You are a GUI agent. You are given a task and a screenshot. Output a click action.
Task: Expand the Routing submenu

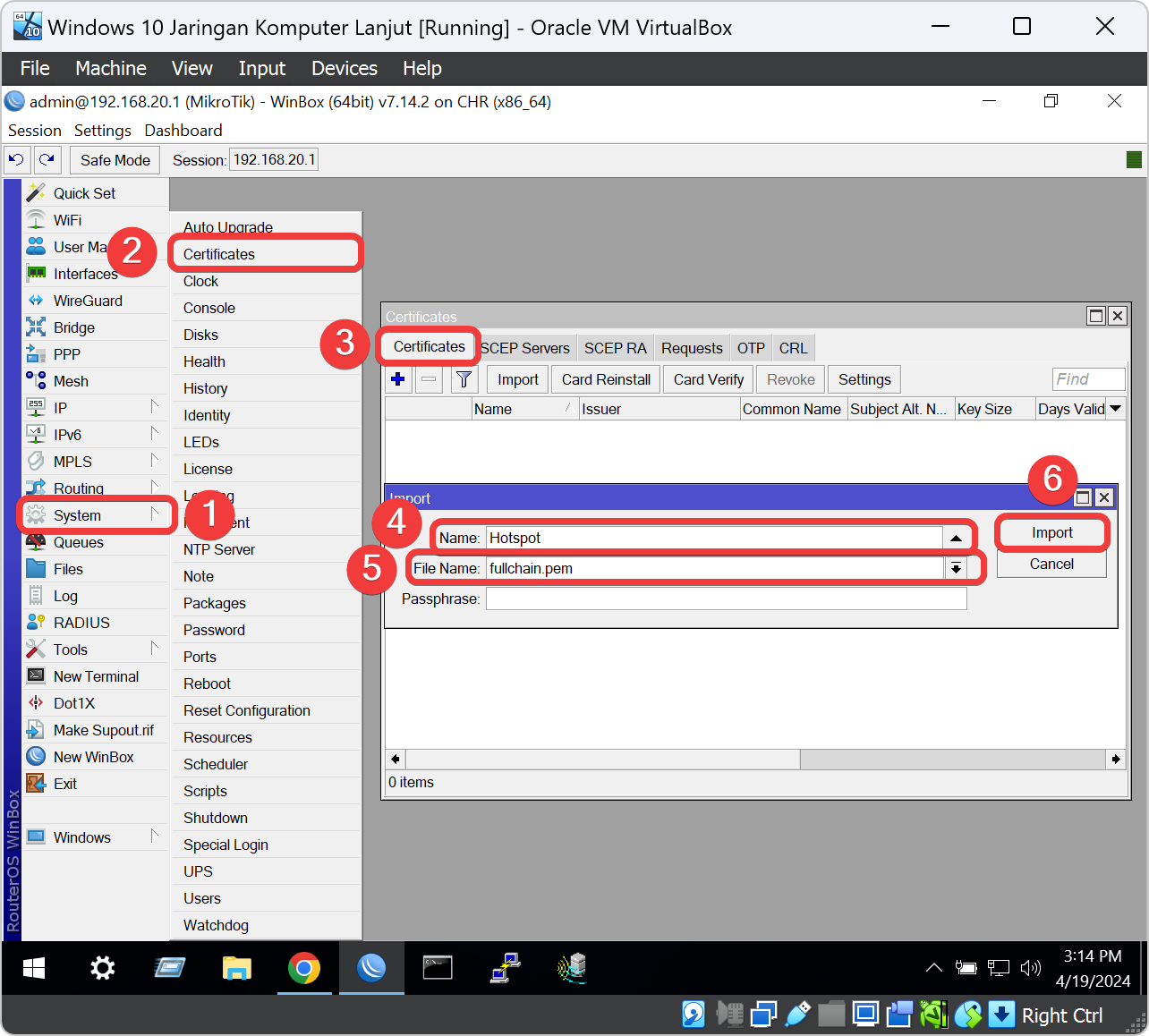pos(155,487)
